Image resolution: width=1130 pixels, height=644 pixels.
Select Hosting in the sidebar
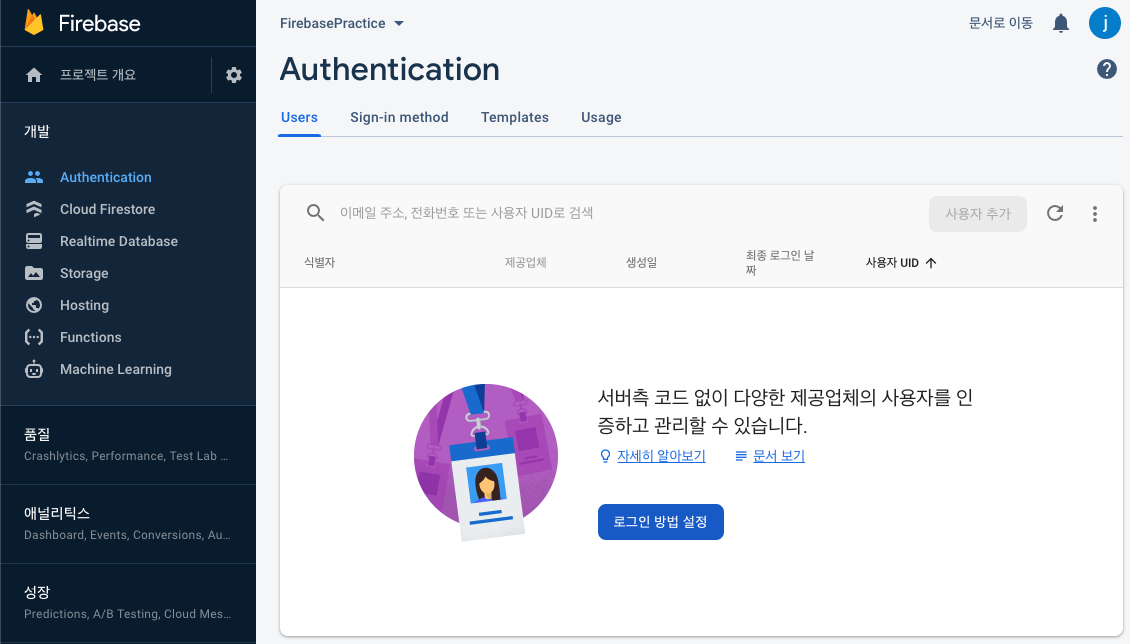tap(84, 305)
